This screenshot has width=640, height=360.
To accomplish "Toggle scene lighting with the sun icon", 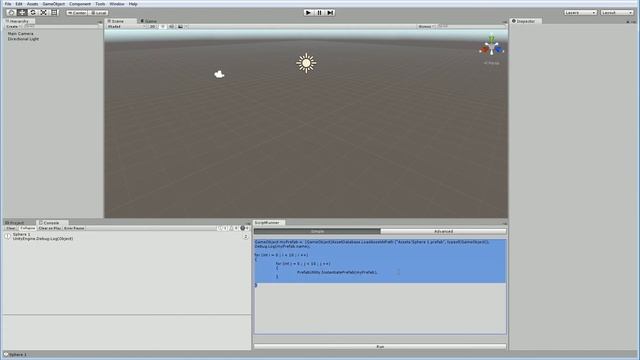I will [162, 26].
